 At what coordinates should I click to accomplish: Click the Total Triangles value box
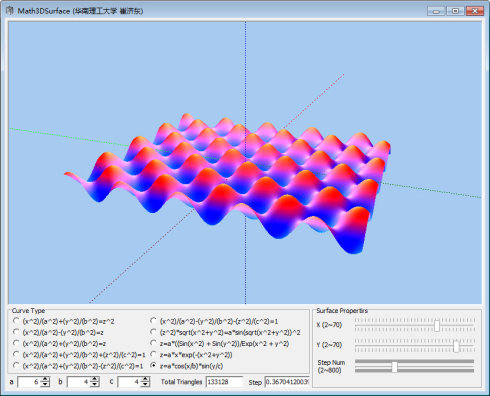coord(224,382)
